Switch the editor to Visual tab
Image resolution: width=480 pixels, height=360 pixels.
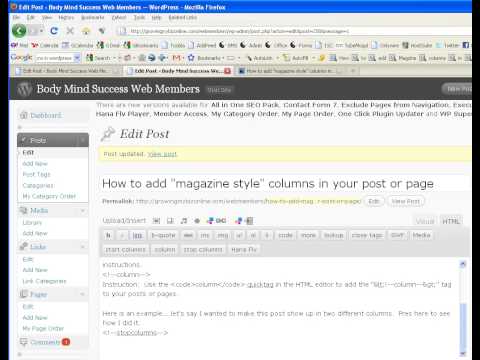(x=425, y=221)
